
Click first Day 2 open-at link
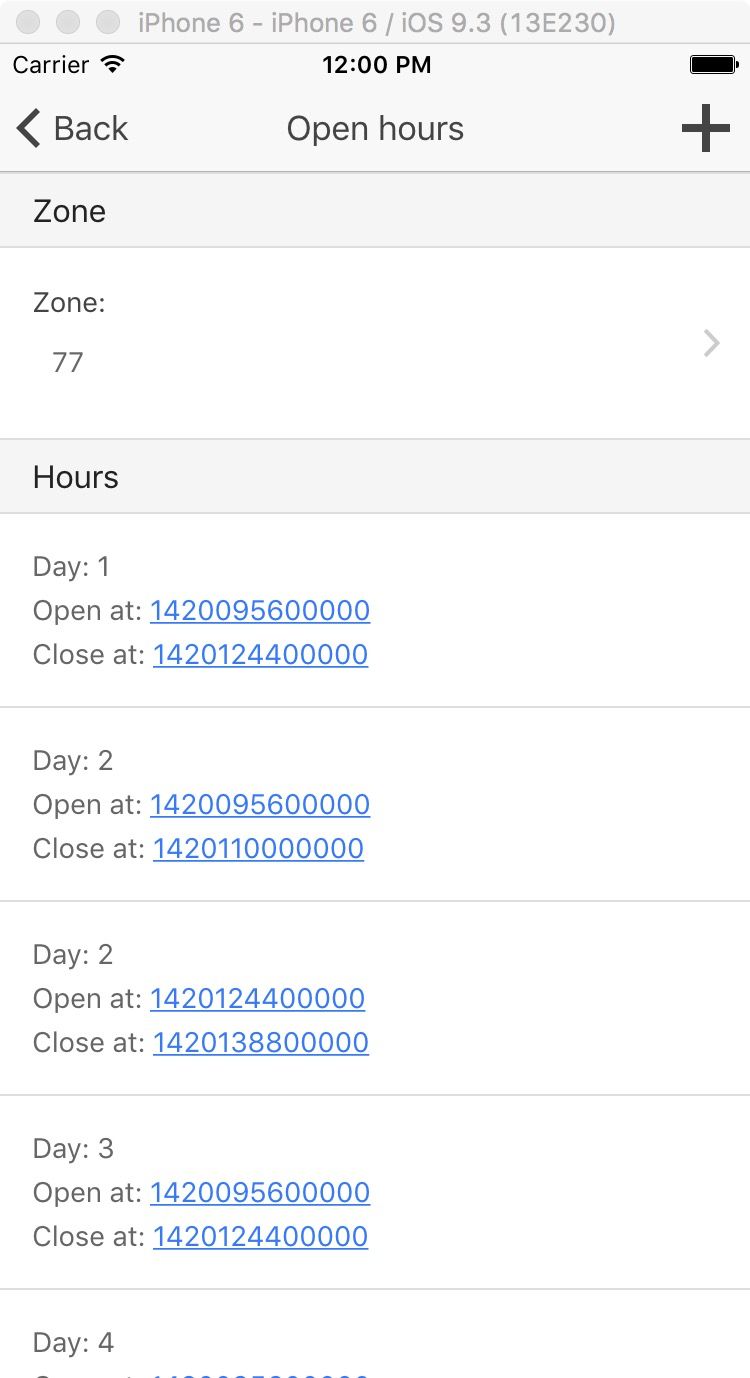(x=260, y=804)
